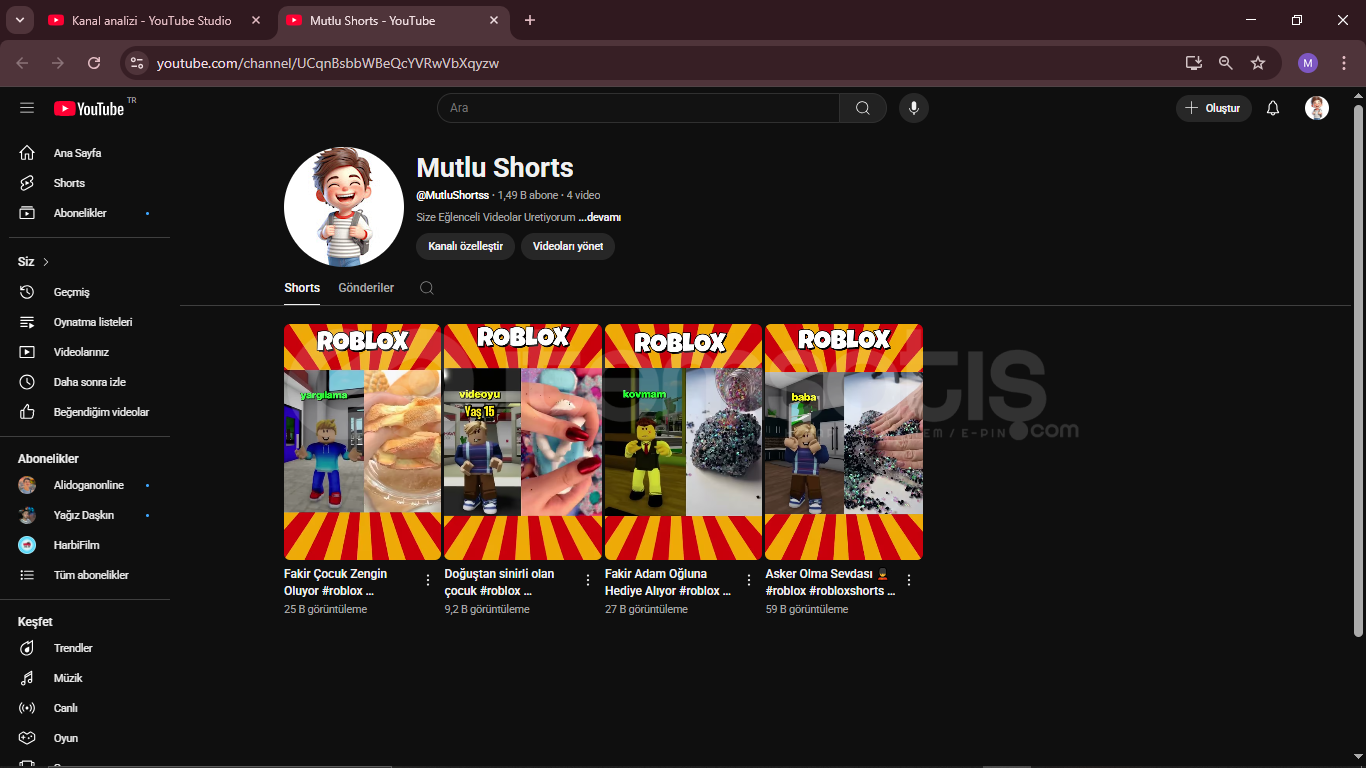The height and width of the screenshot is (768, 1366).
Task: Open Alidoganonline subscription channel
Action: pos(89,485)
